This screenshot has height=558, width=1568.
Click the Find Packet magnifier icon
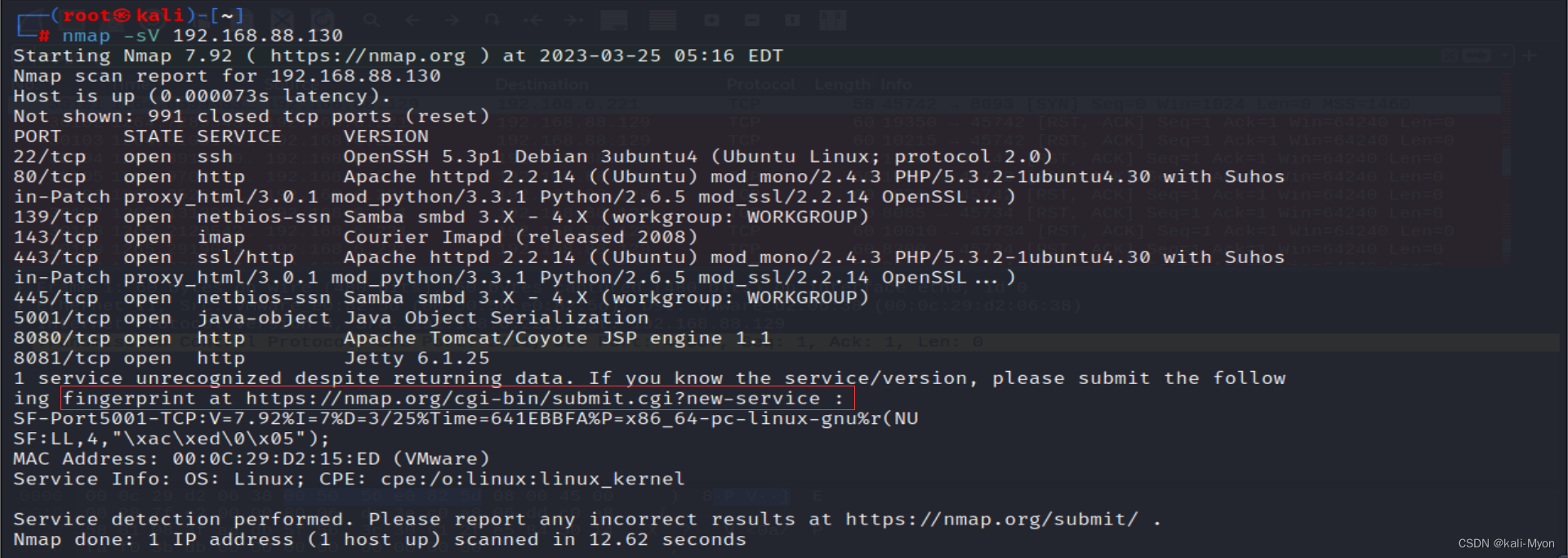[x=371, y=20]
